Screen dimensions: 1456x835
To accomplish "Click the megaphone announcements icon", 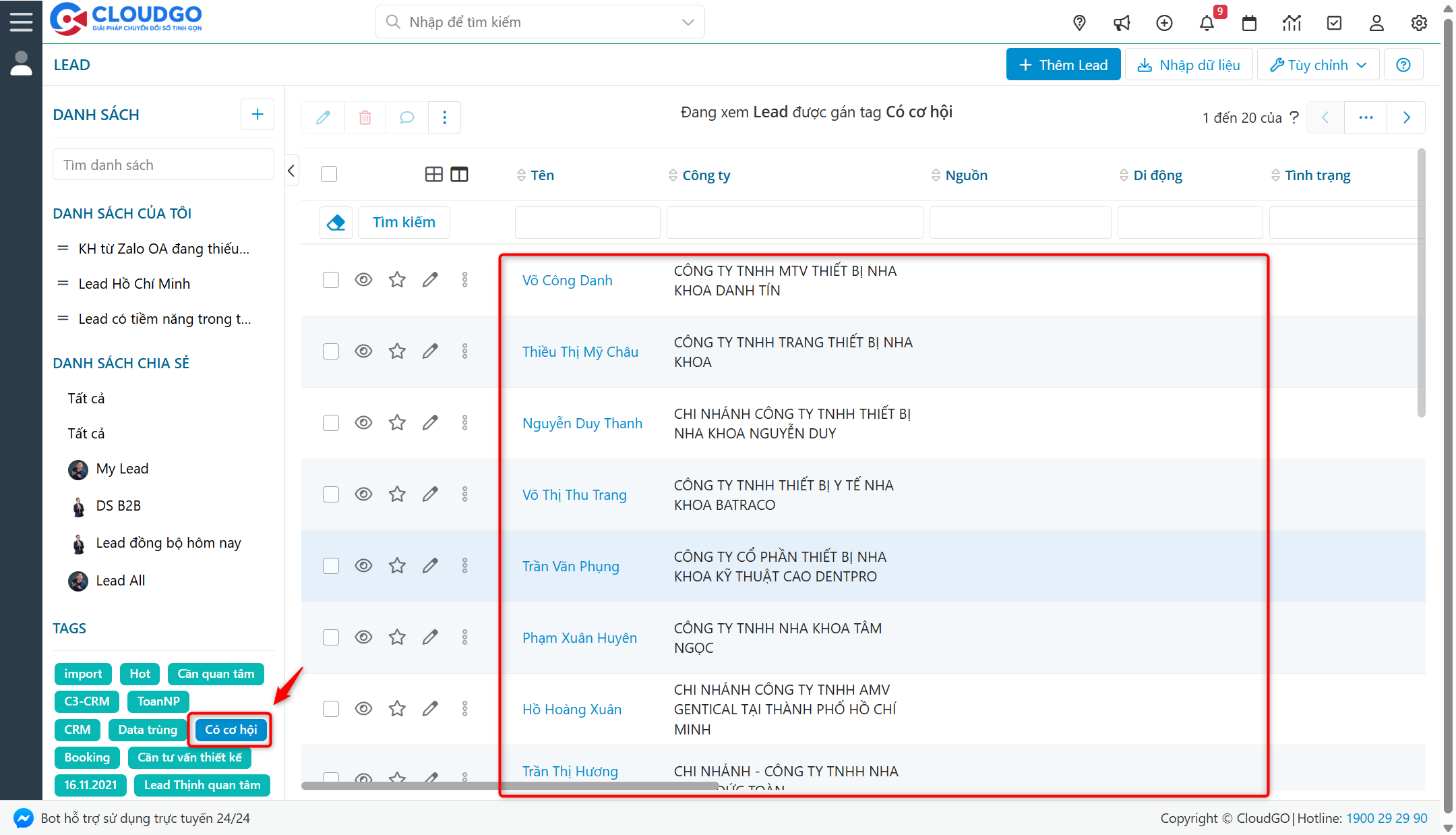I will click(1122, 23).
